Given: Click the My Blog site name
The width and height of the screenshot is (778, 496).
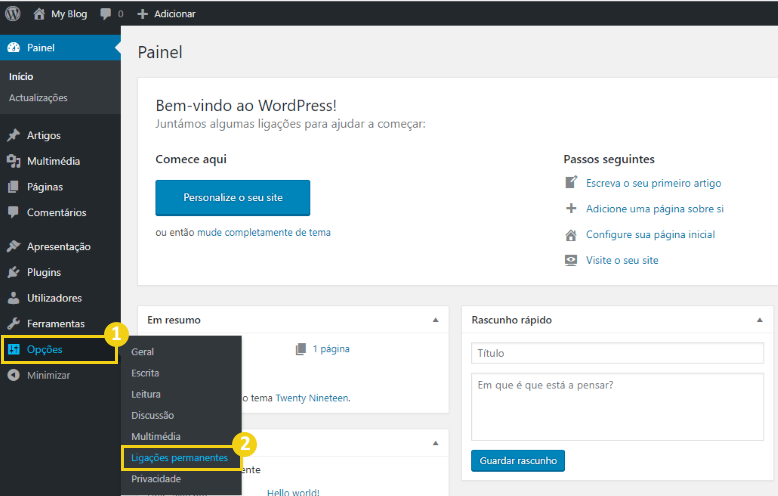Looking at the screenshot, I should pos(69,14).
